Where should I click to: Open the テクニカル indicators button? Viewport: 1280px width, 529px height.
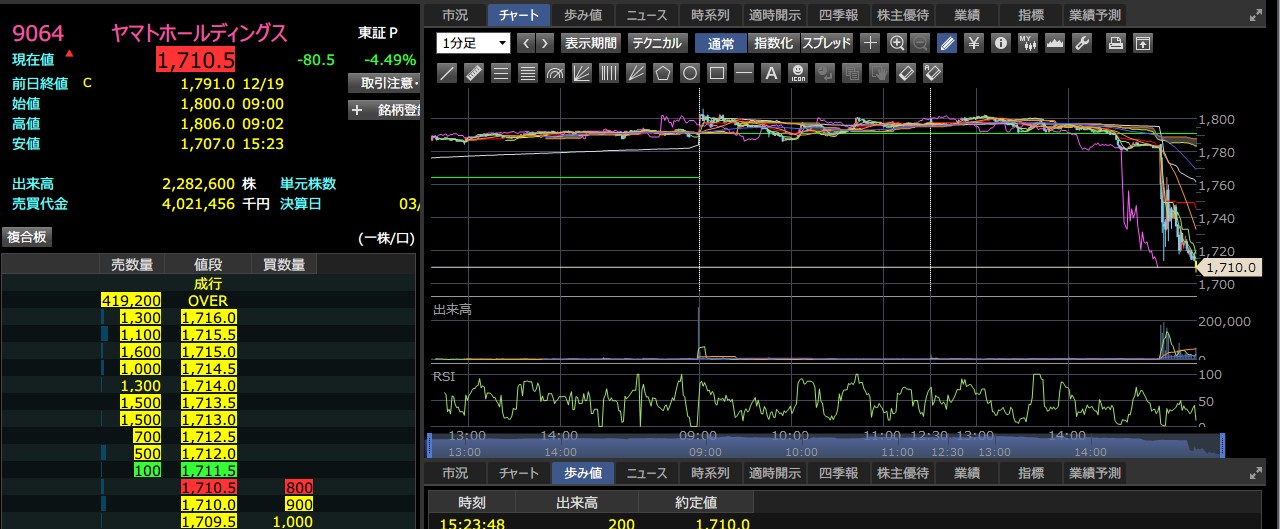tap(656, 43)
